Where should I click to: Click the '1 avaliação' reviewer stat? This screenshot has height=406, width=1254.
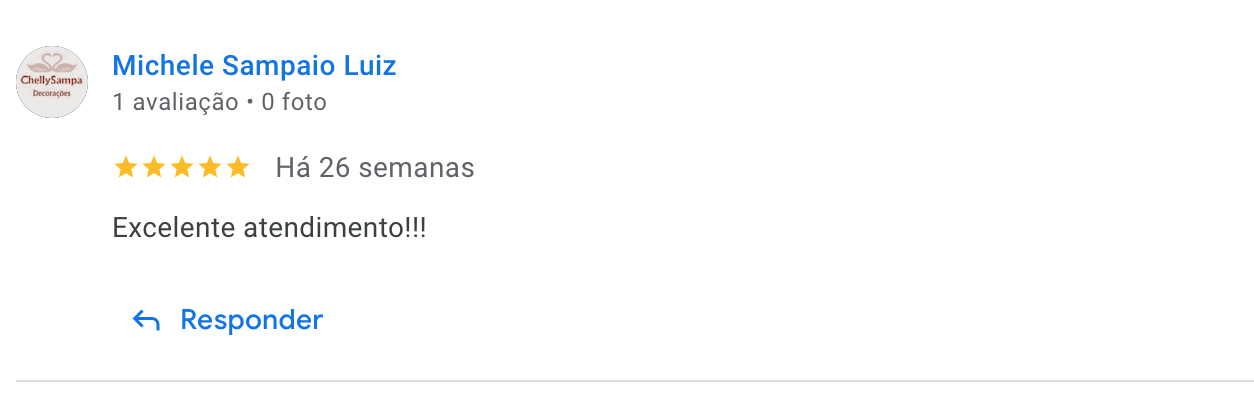[175, 102]
